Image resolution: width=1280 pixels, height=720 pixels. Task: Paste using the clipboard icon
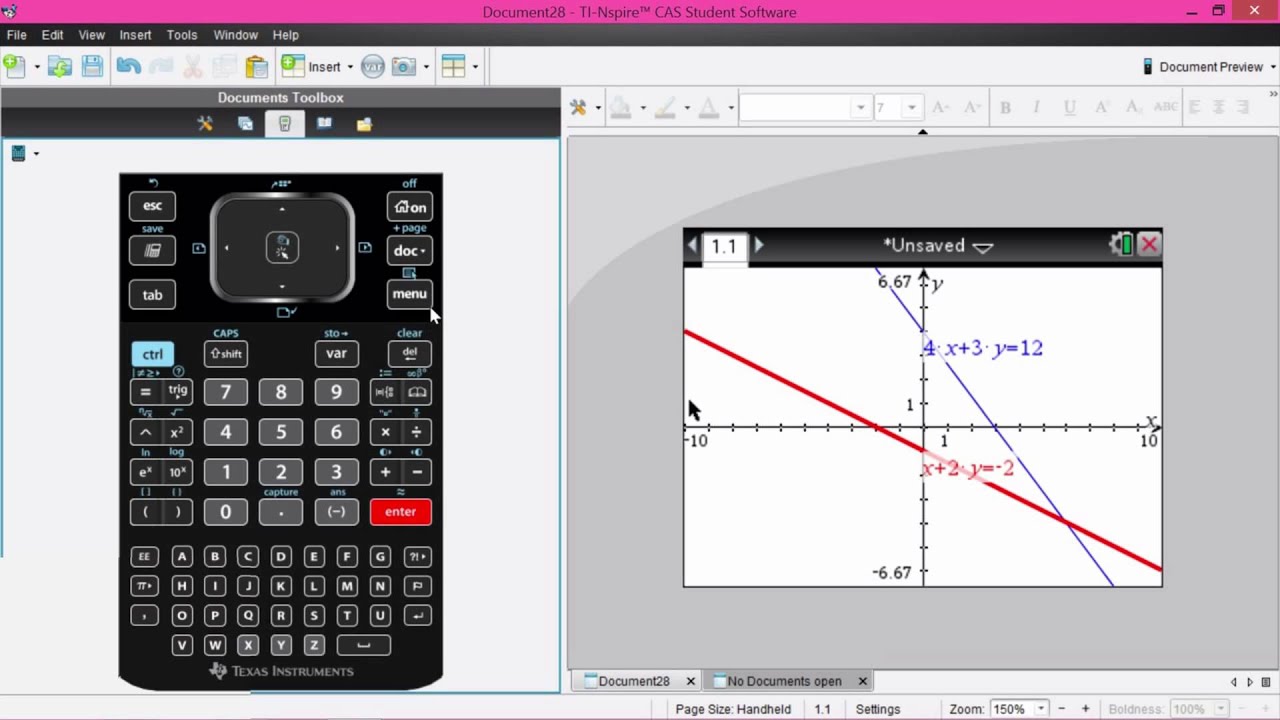click(x=257, y=66)
